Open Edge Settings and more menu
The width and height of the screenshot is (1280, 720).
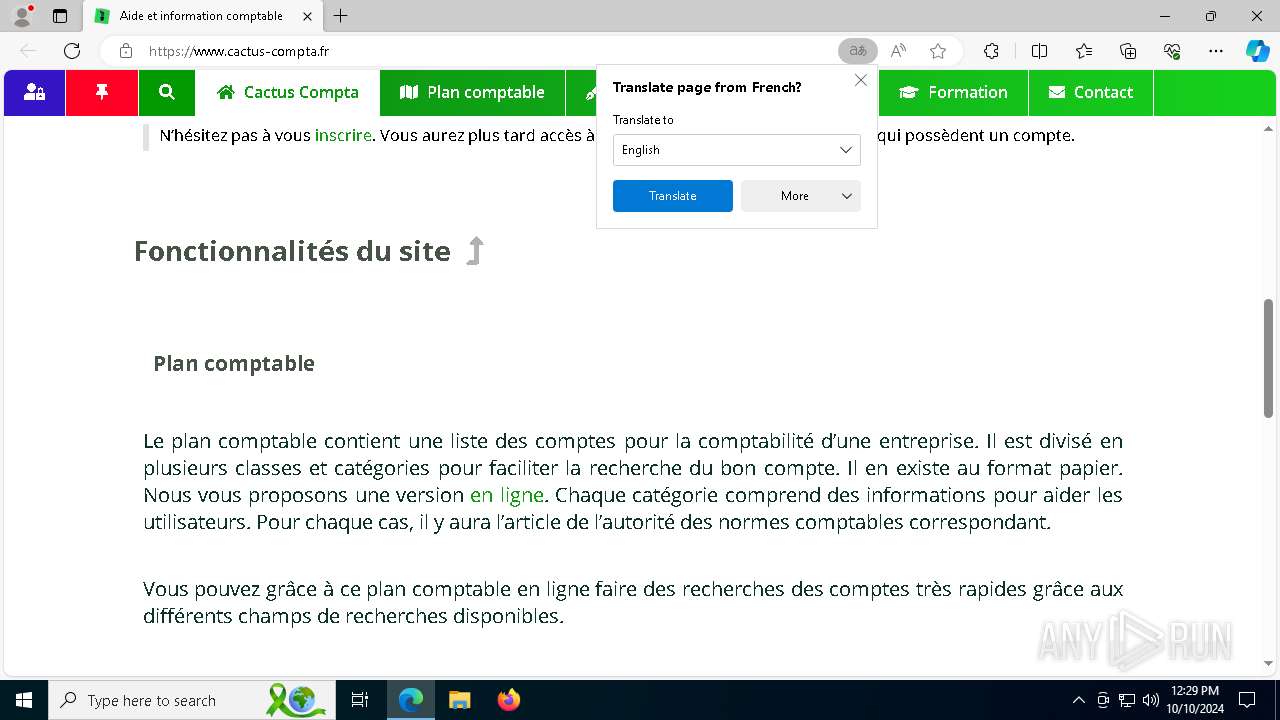1216,51
